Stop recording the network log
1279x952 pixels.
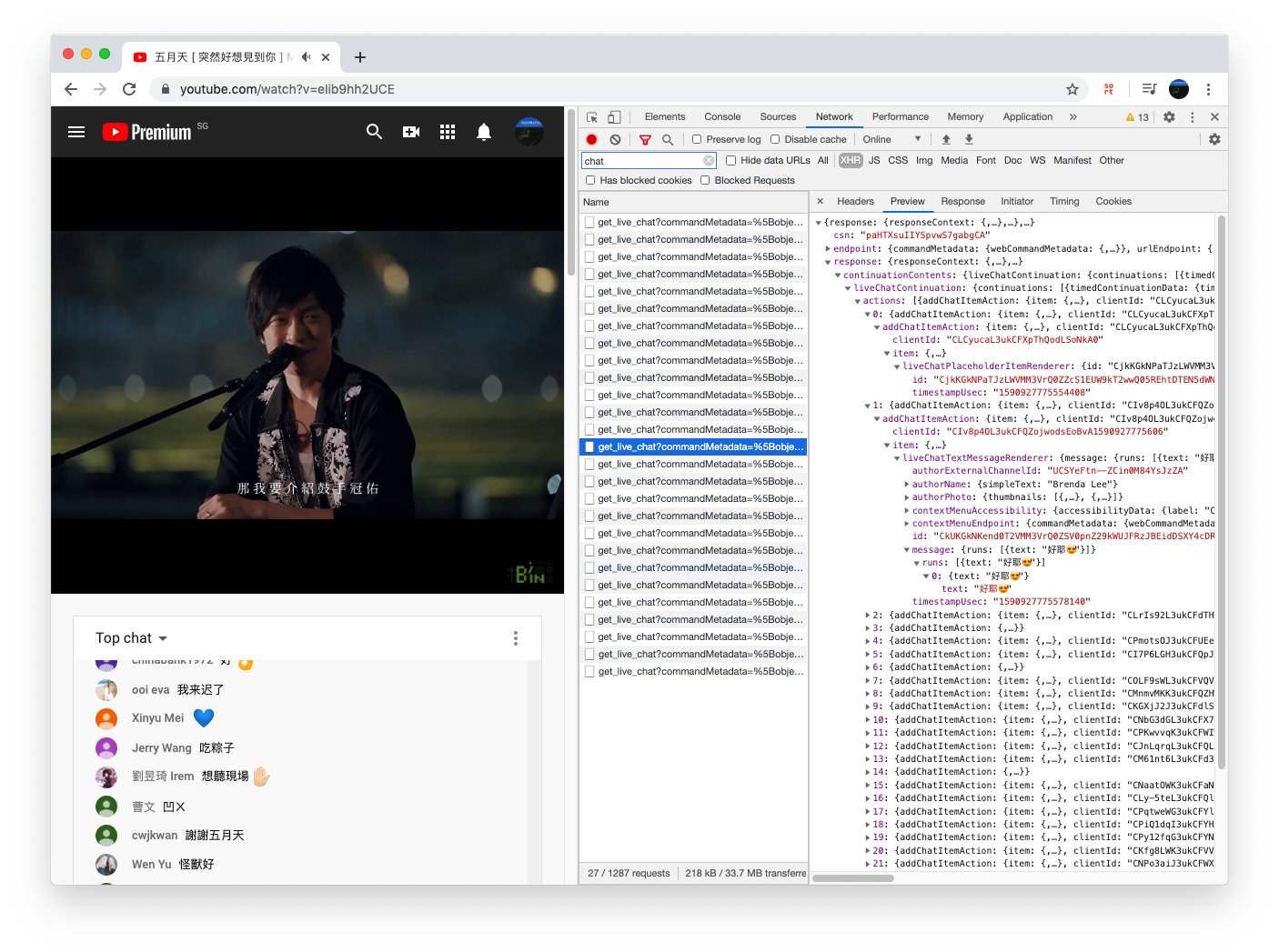591,139
